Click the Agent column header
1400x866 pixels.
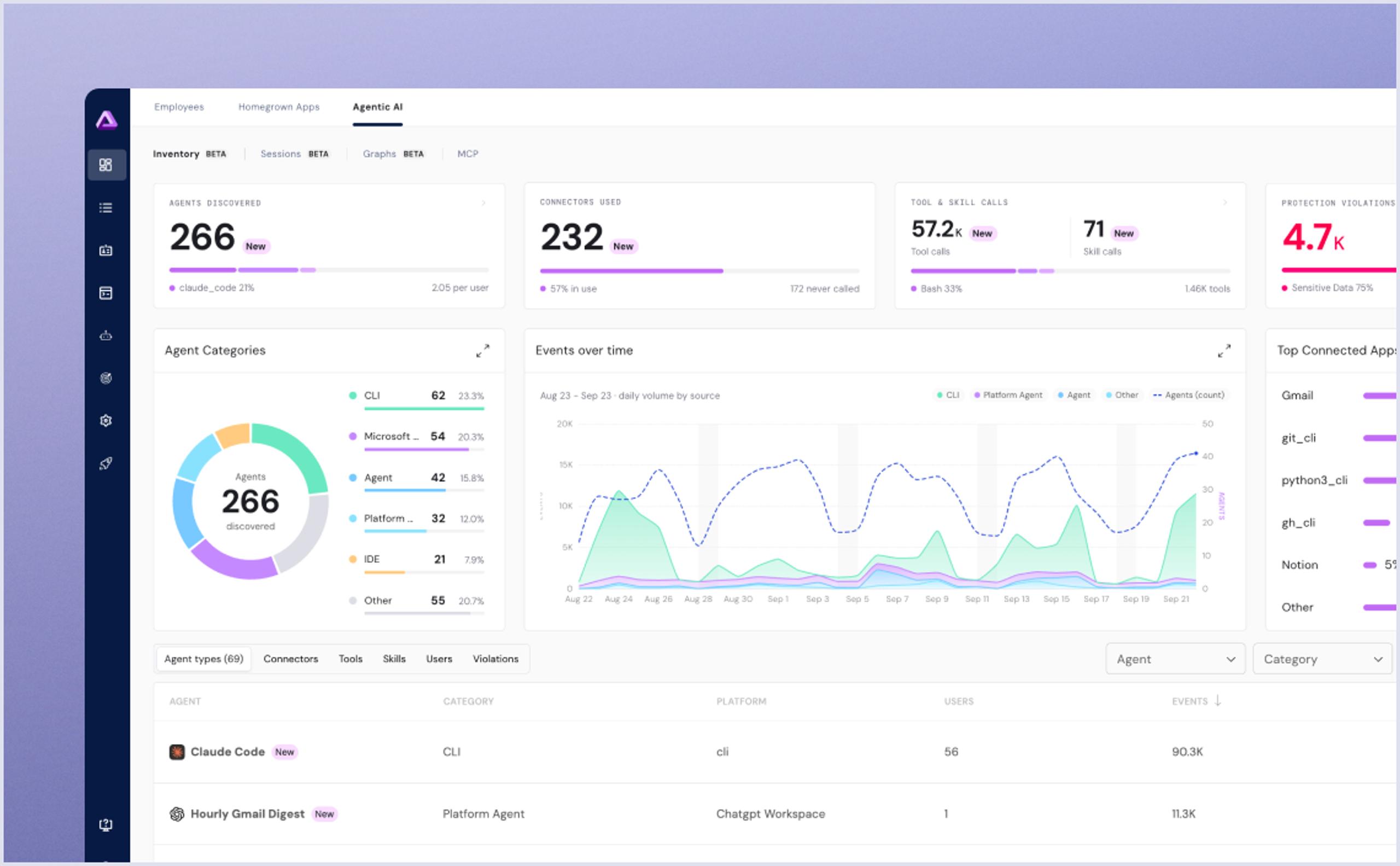point(184,701)
